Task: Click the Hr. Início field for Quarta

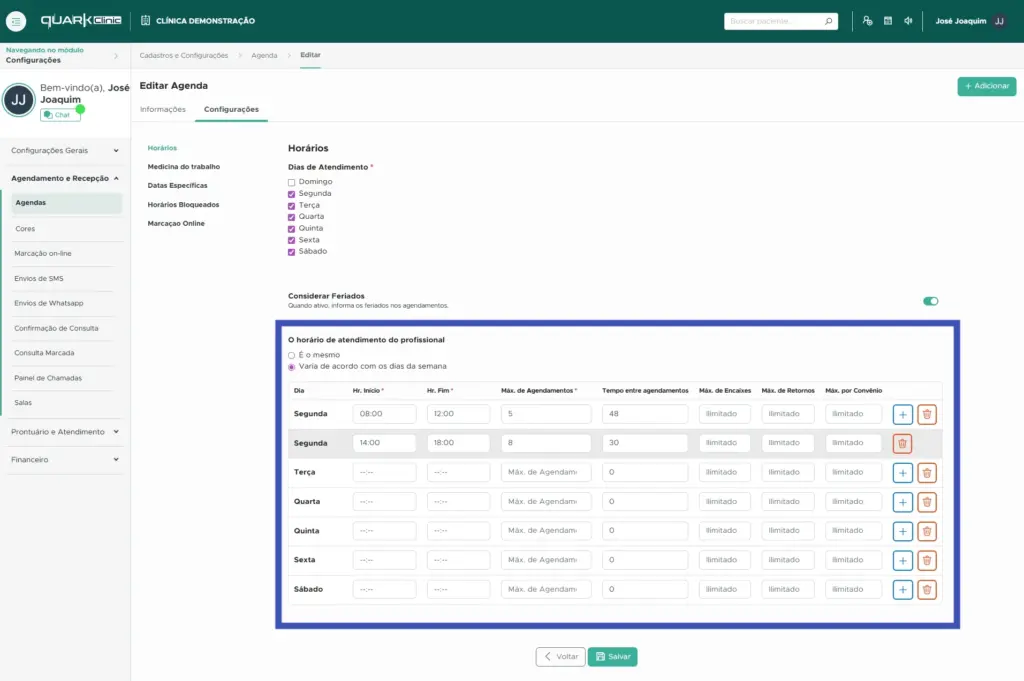Action: [384, 502]
